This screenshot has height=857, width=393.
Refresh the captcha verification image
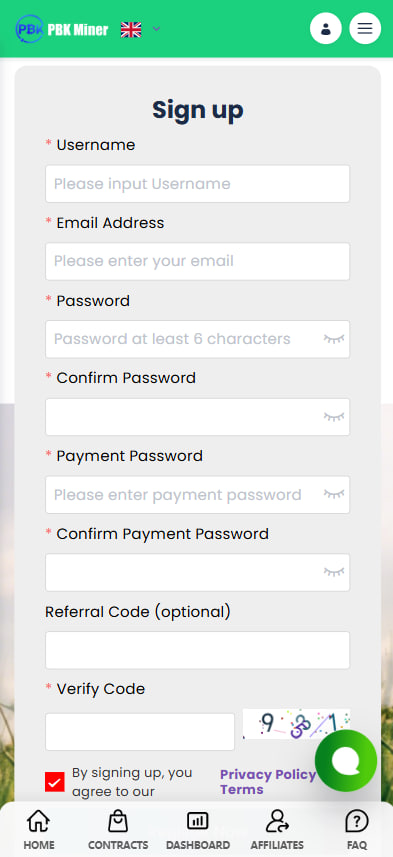coord(297,724)
